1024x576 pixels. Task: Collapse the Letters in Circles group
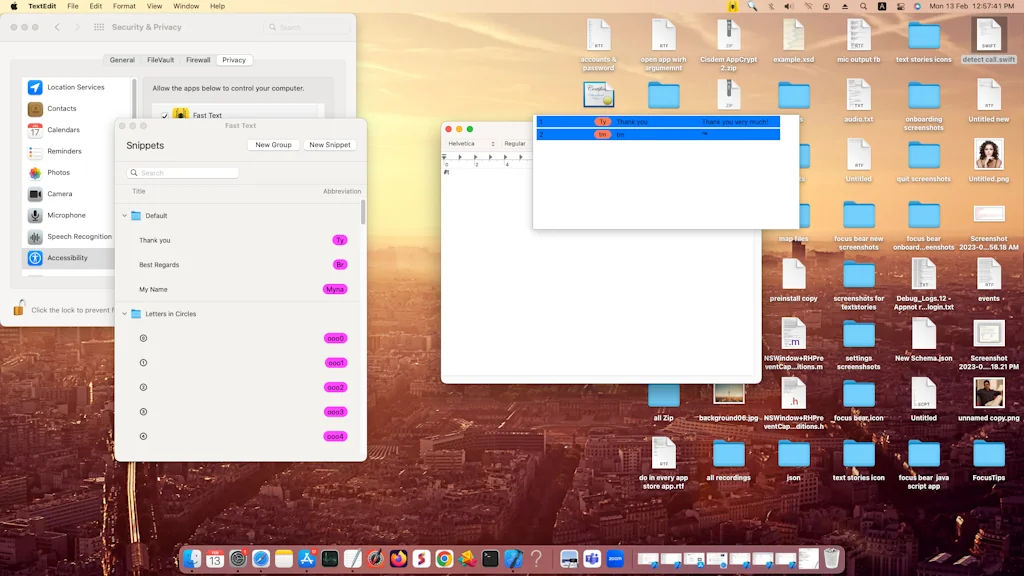pyautogui.click(x=124, y=314)
